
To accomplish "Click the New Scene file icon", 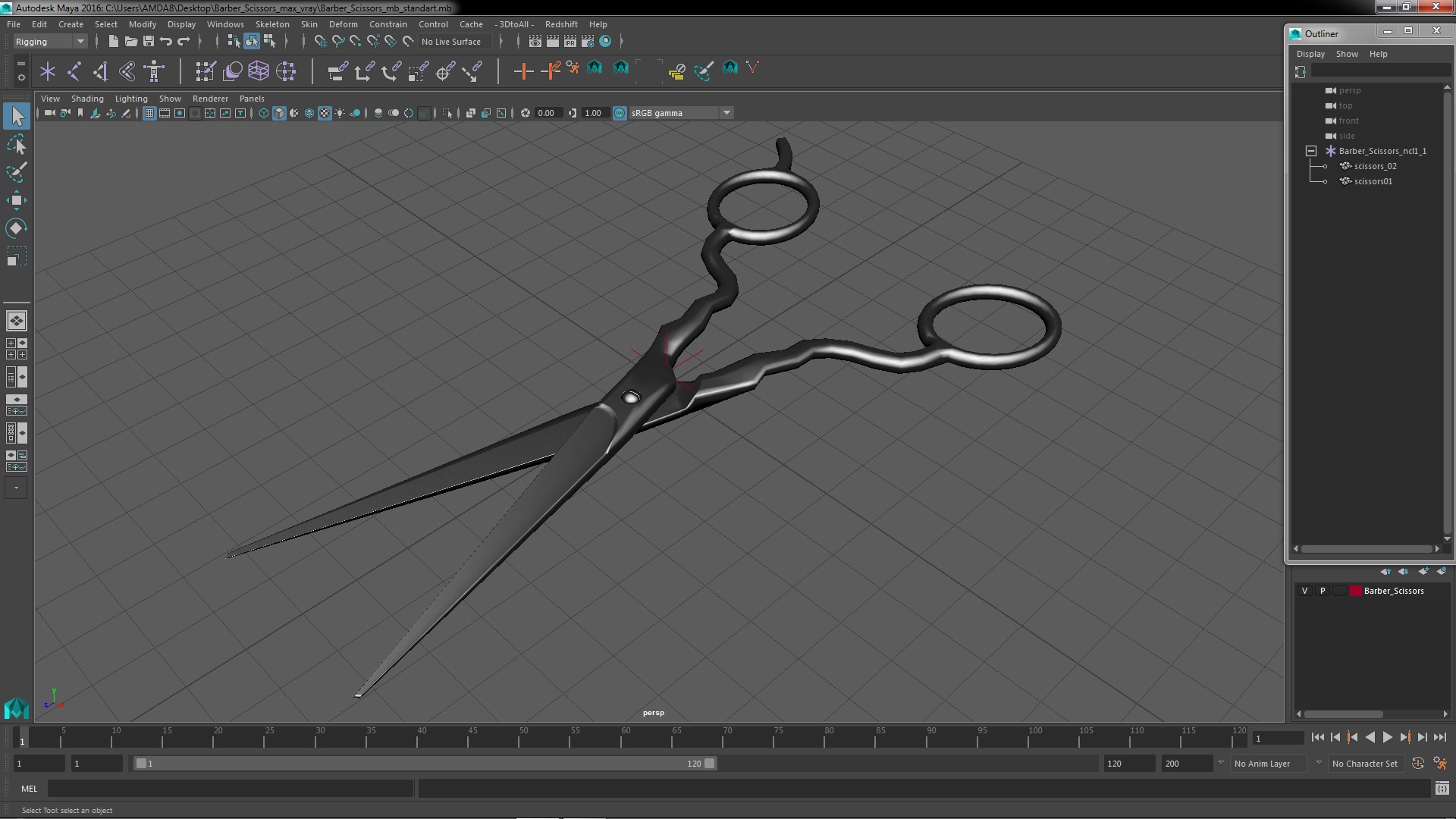I will 113,41.
